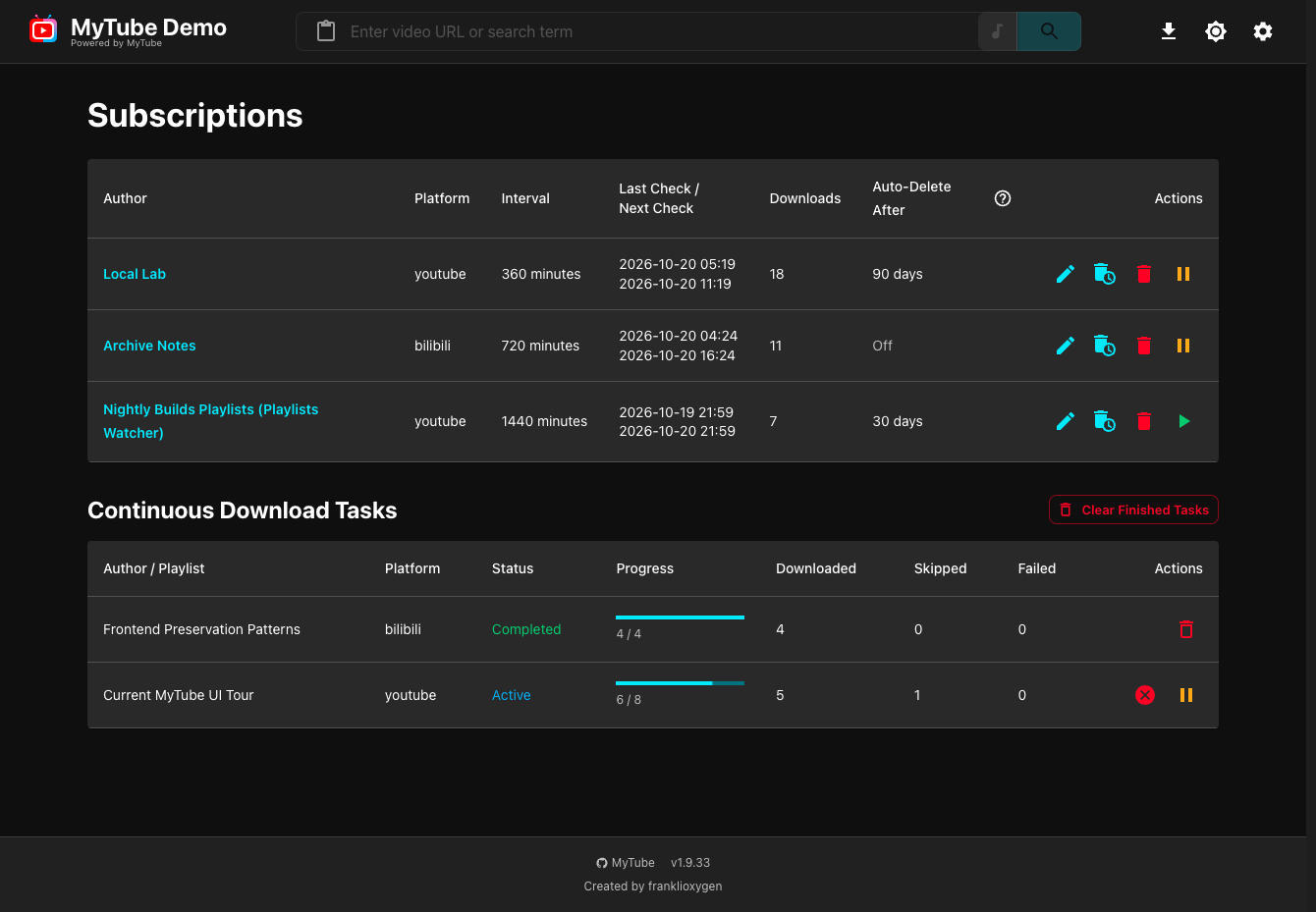Viewport: 1316px width, 912px height.
Task: Click the search magnifier button
Action: pos(1049,31)
